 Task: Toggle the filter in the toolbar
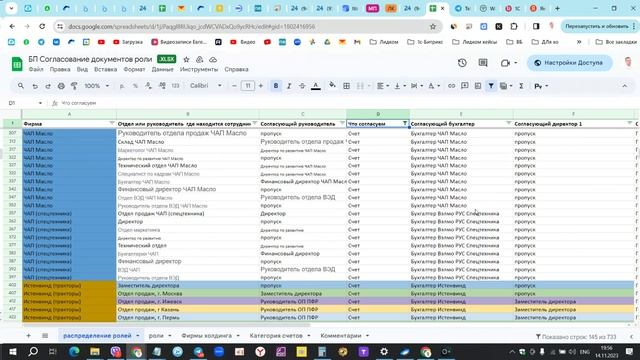coord(491,86)
